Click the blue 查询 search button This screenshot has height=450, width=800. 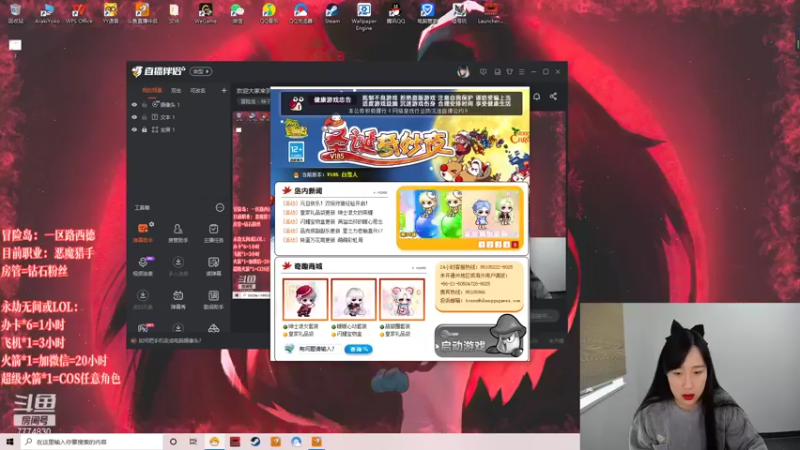pos(358,349)
